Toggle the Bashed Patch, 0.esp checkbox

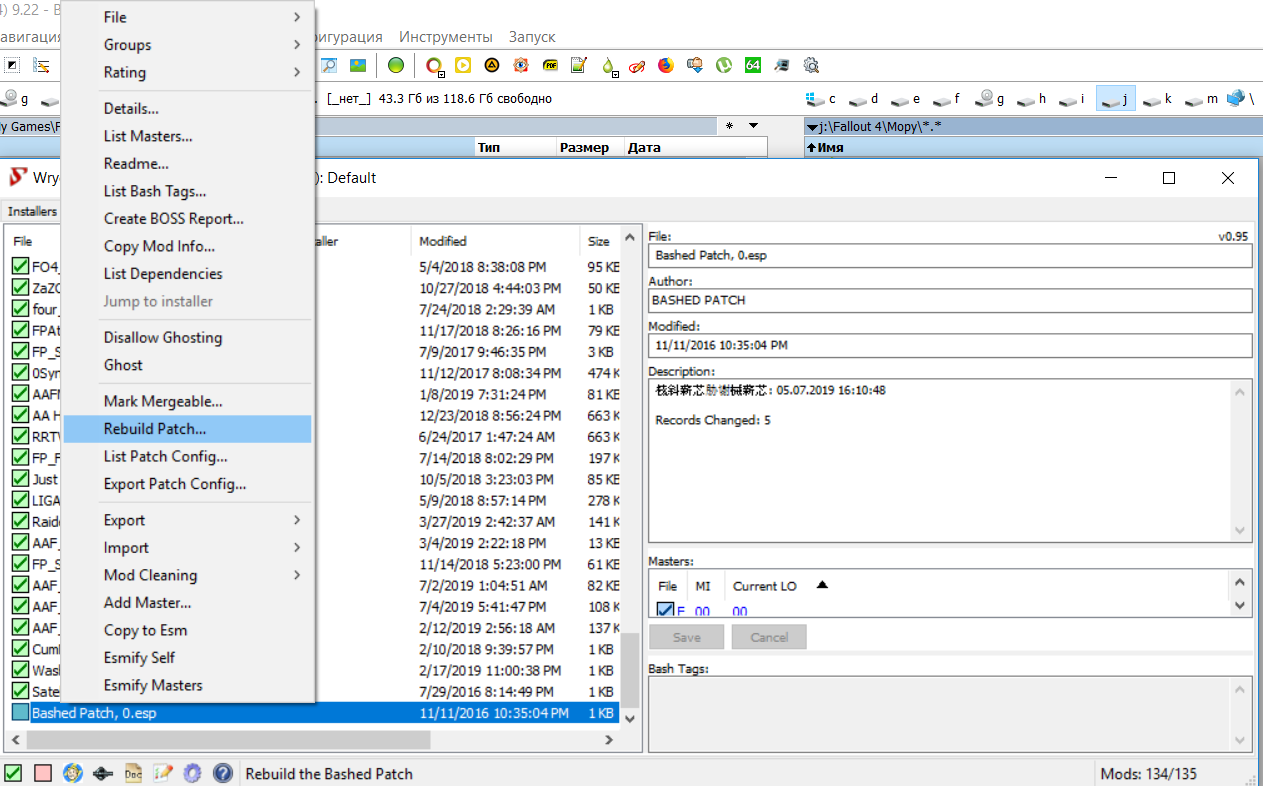click(x=20, y=713)
